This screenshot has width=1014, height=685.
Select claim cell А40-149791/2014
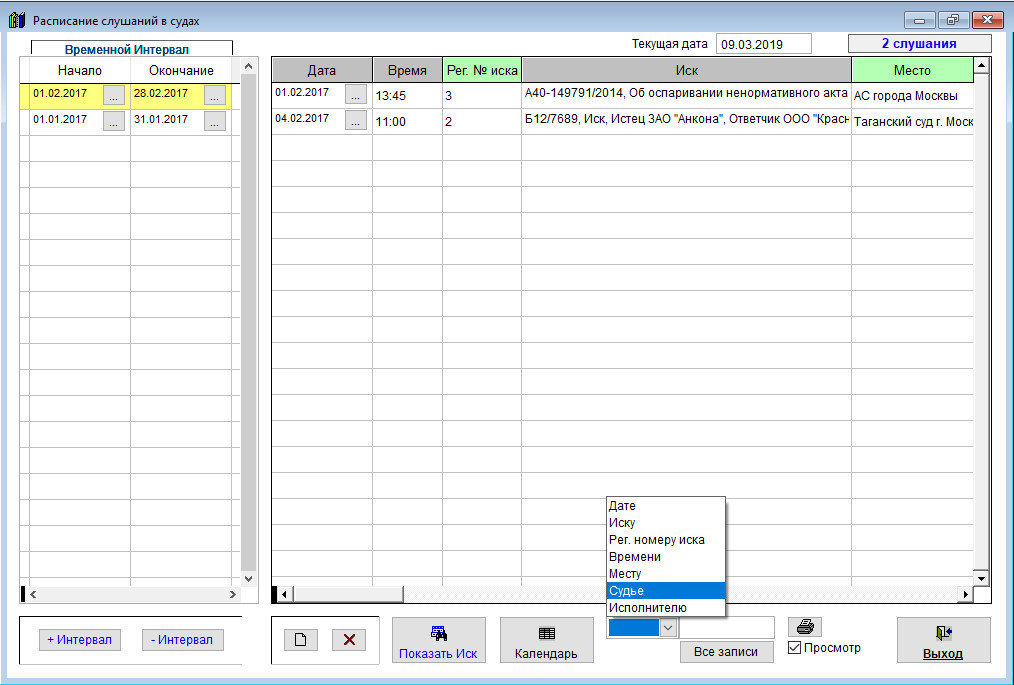pos(686,96)
